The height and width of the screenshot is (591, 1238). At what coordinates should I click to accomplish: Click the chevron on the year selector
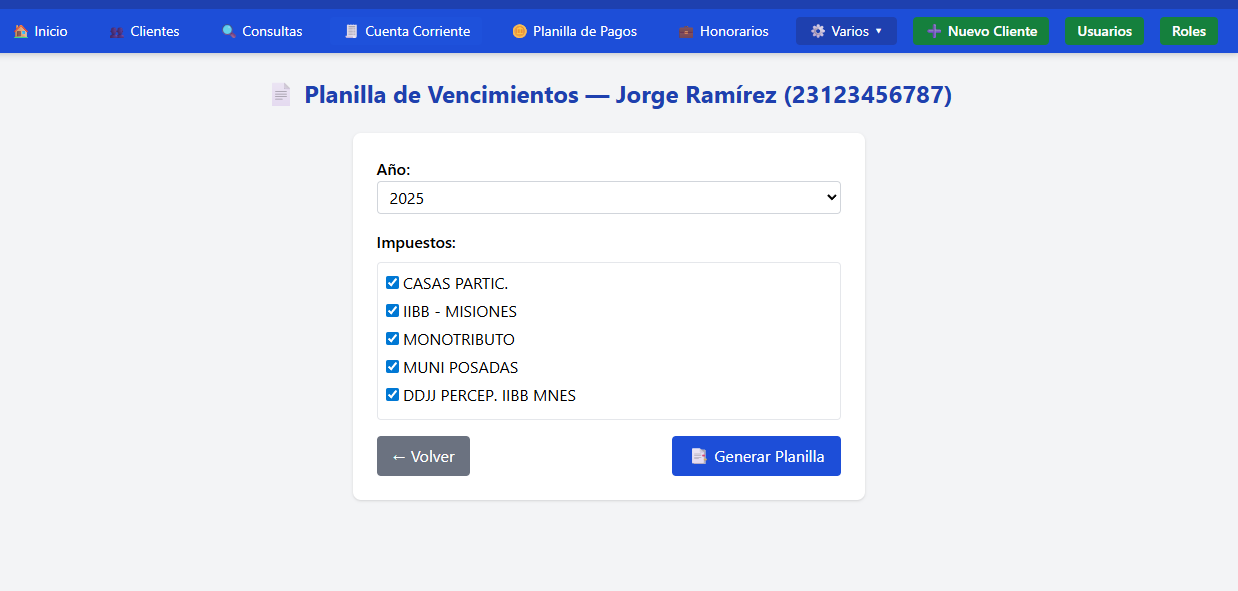point(831,197)
